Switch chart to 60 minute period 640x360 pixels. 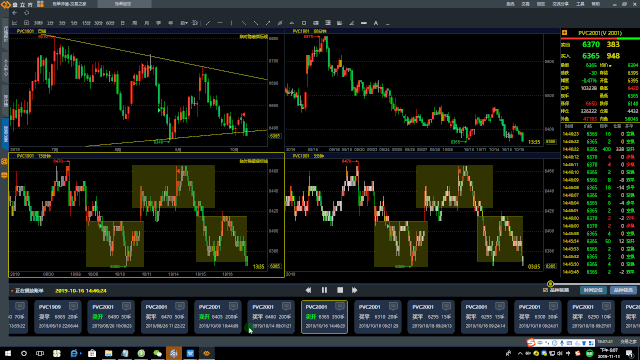pos(110,23)
